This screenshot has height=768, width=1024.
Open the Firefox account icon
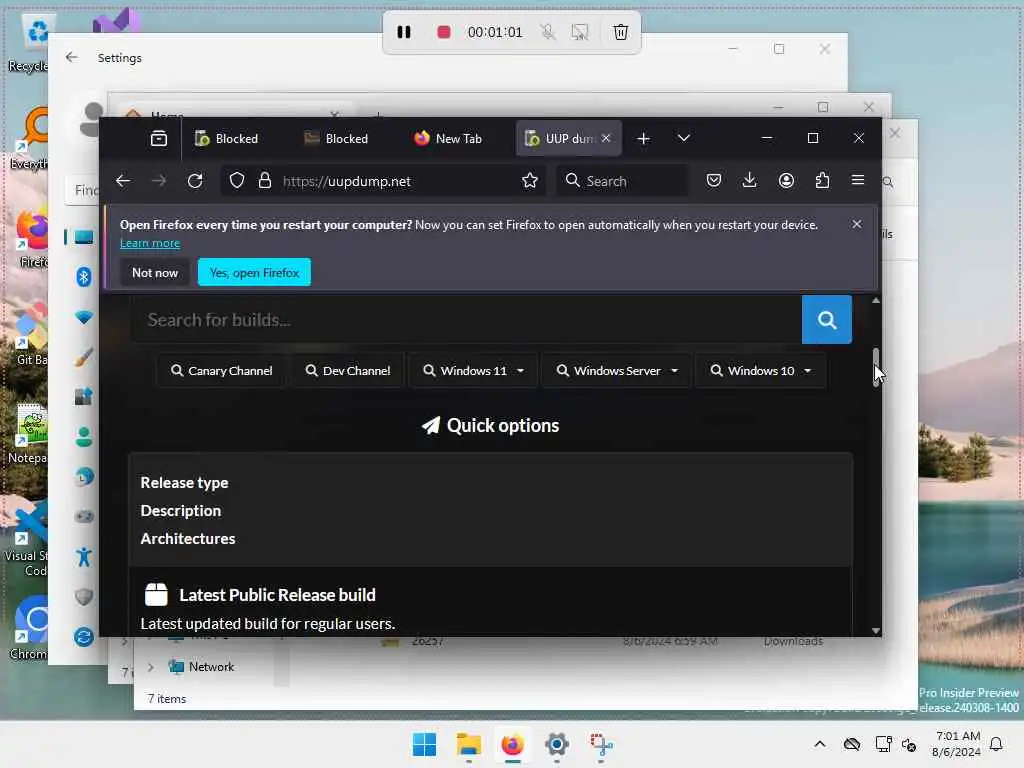pyautogui.click(x=786, y=181)
